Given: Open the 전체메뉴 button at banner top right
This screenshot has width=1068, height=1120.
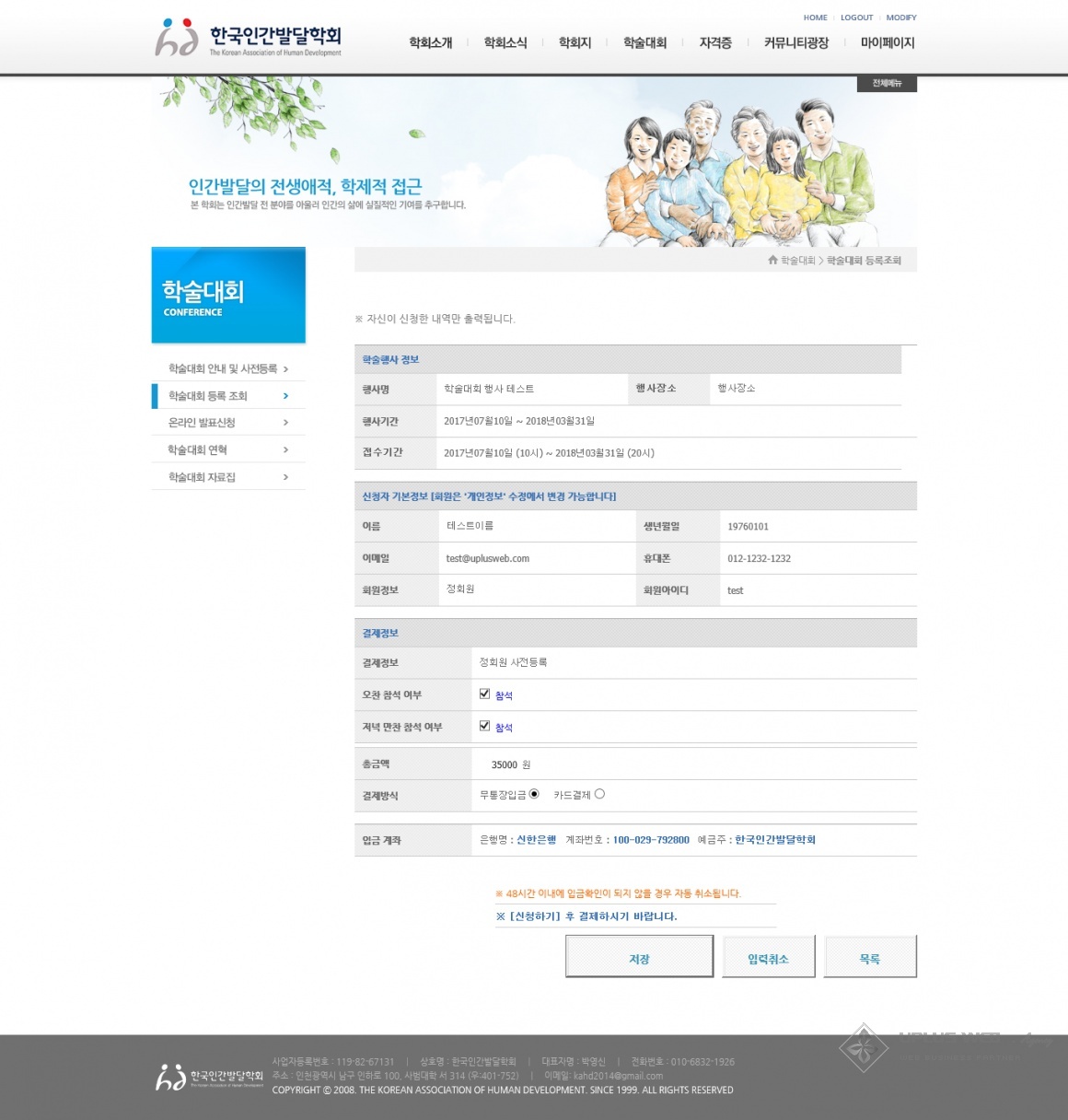Looking at the screenshot, I should tap(886, 84).
